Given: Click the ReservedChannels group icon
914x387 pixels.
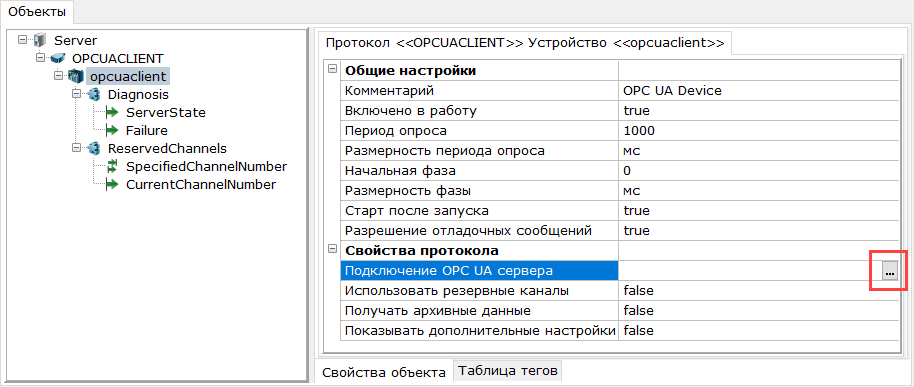Looking at the screenshot, I should [93, 149].
